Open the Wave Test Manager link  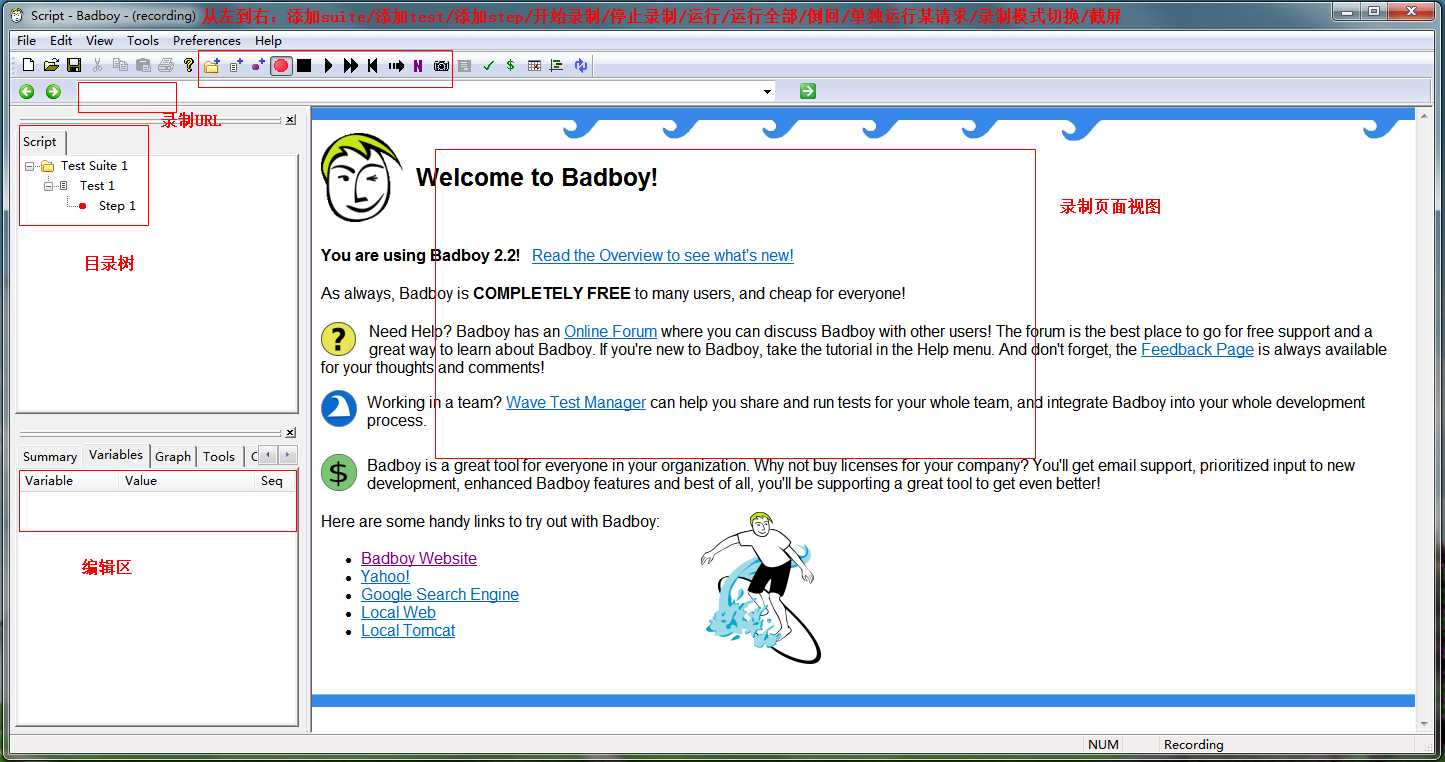tap(576, 403)
